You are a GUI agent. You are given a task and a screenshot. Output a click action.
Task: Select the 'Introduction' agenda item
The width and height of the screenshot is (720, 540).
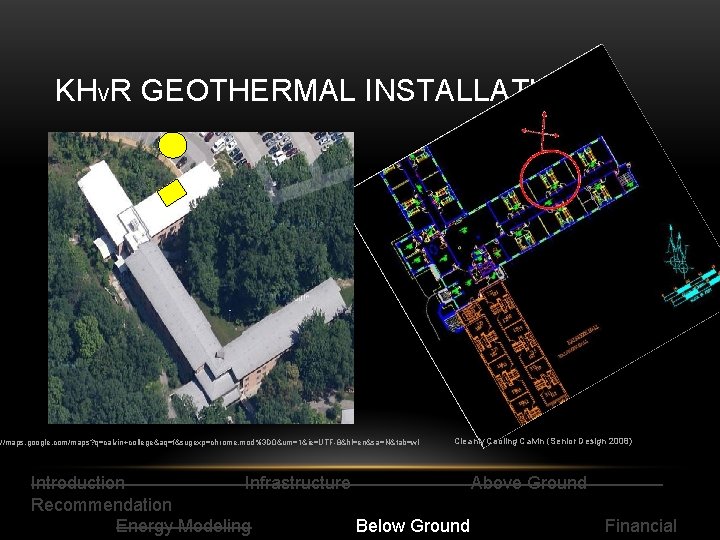[78, 483]
